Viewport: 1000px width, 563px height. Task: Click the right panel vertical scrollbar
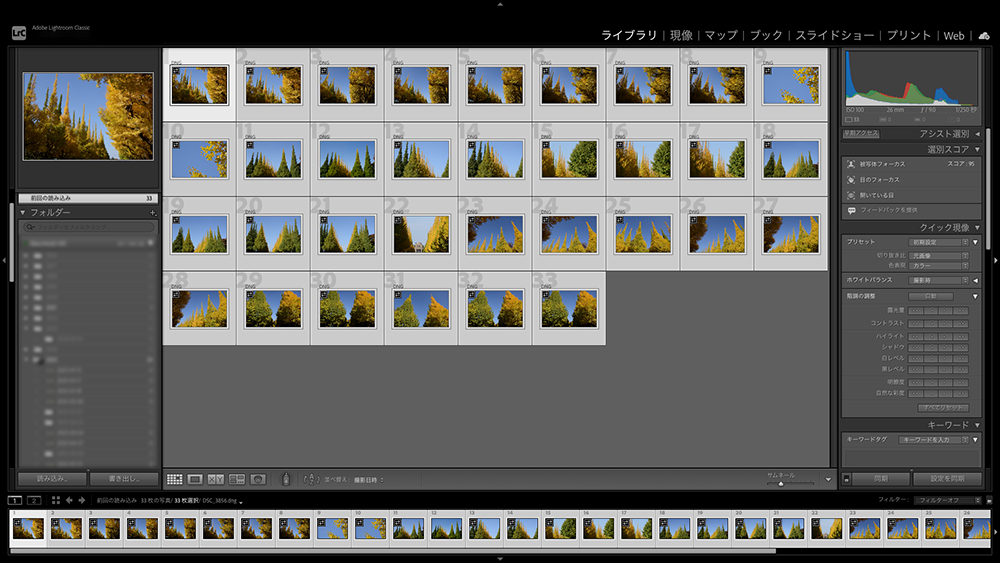coord(989,188)
